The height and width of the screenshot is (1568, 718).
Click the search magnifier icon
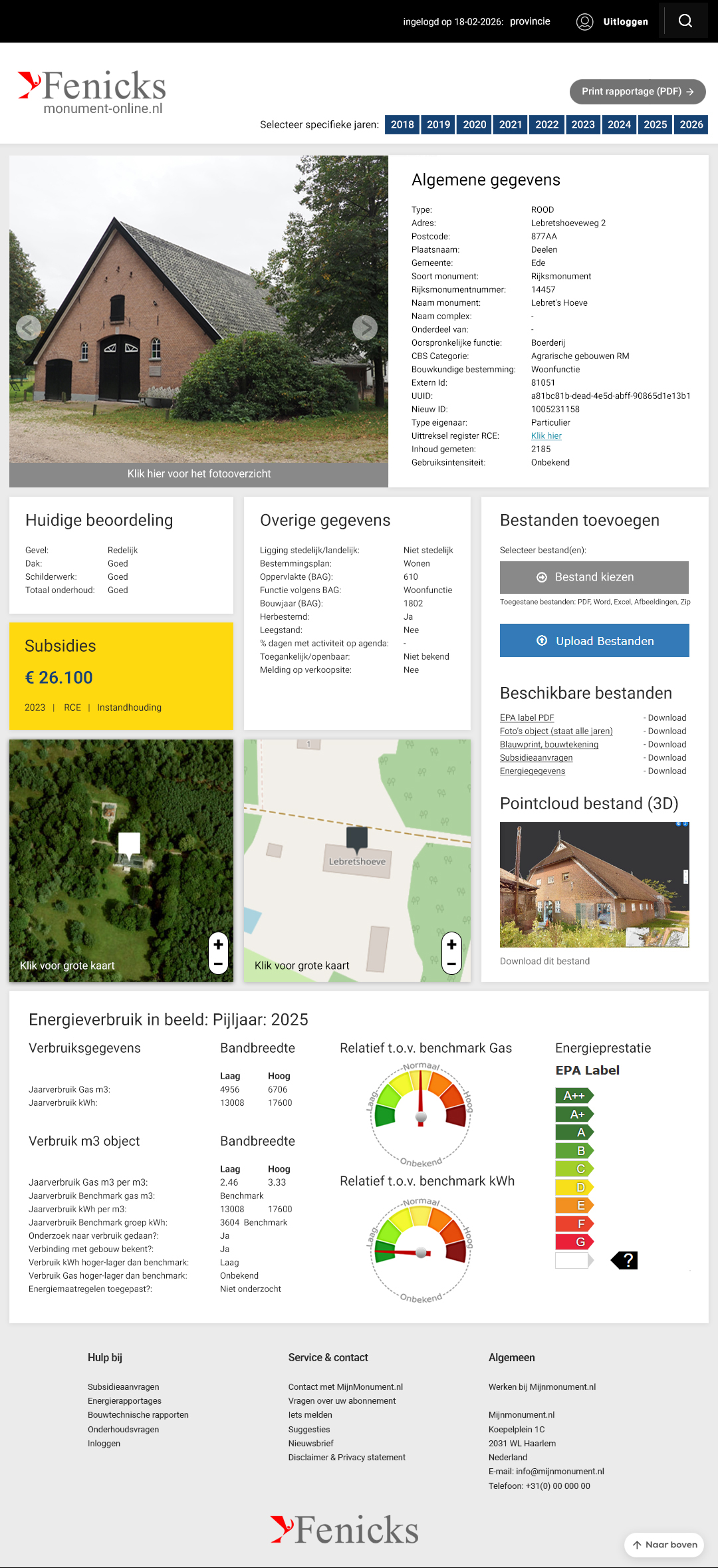click(685, 21)
